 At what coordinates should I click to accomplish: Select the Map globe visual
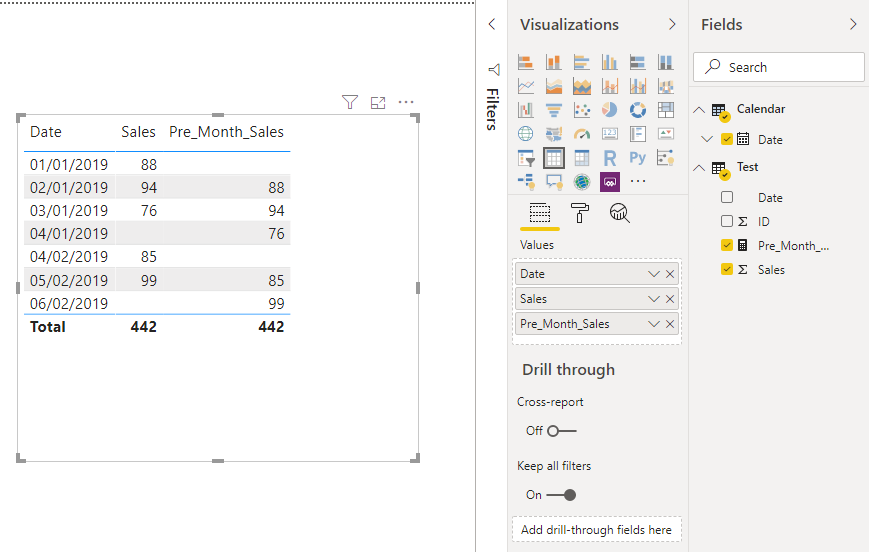coord(525,134)
